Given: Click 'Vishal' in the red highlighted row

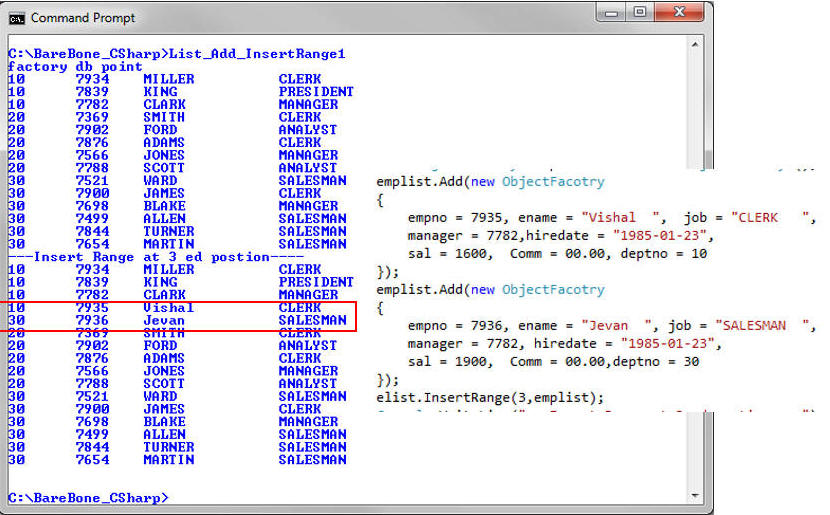Looking at the screenshot, I should [x=168, y=308].
